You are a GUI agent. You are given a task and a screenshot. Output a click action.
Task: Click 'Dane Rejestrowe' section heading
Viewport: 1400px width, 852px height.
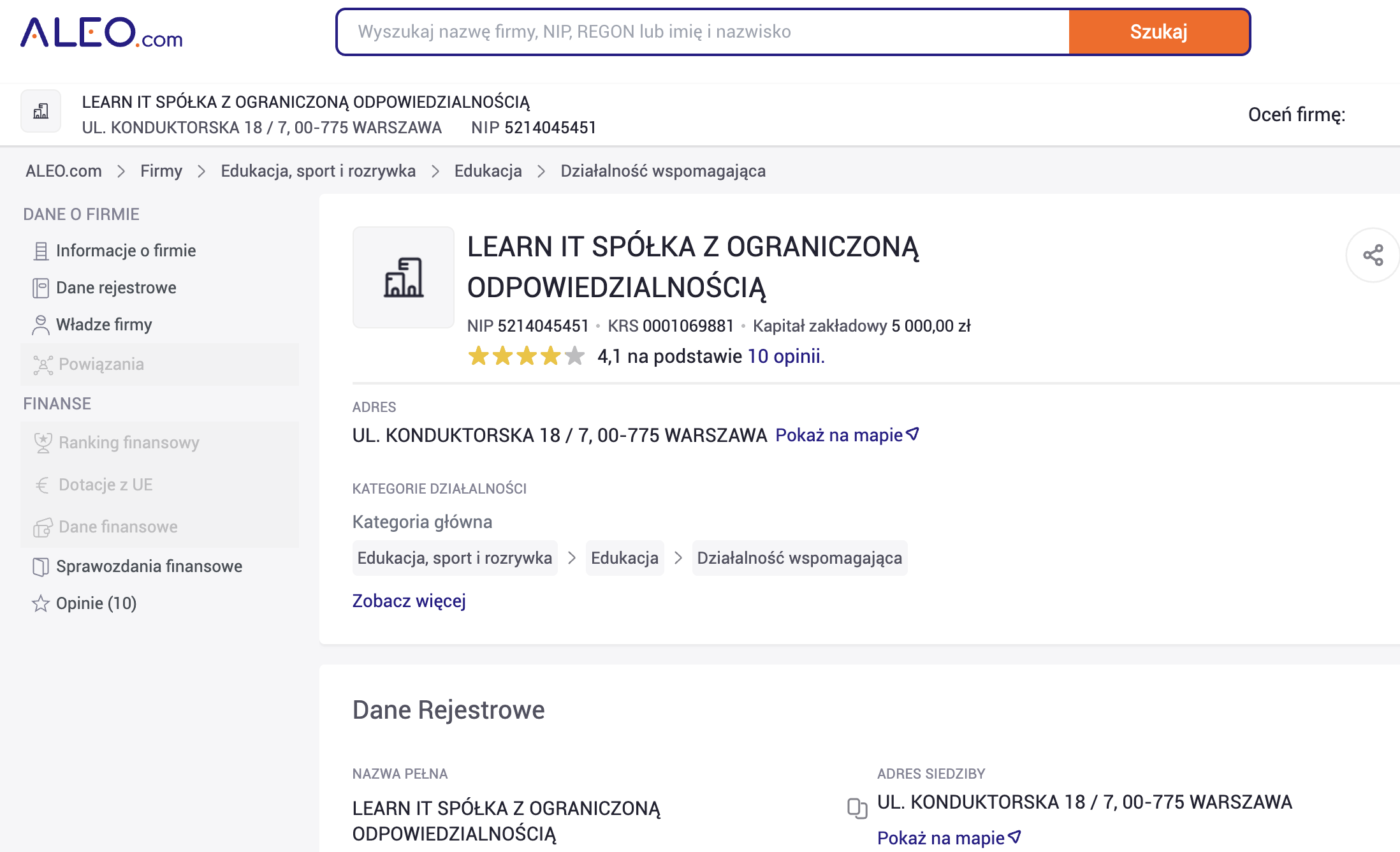coord(449,710)
